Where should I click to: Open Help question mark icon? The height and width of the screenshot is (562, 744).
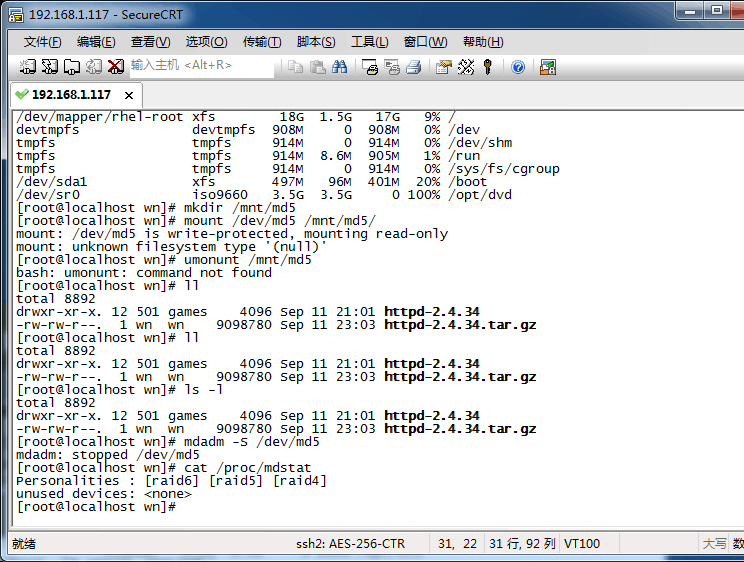[518, 67]
